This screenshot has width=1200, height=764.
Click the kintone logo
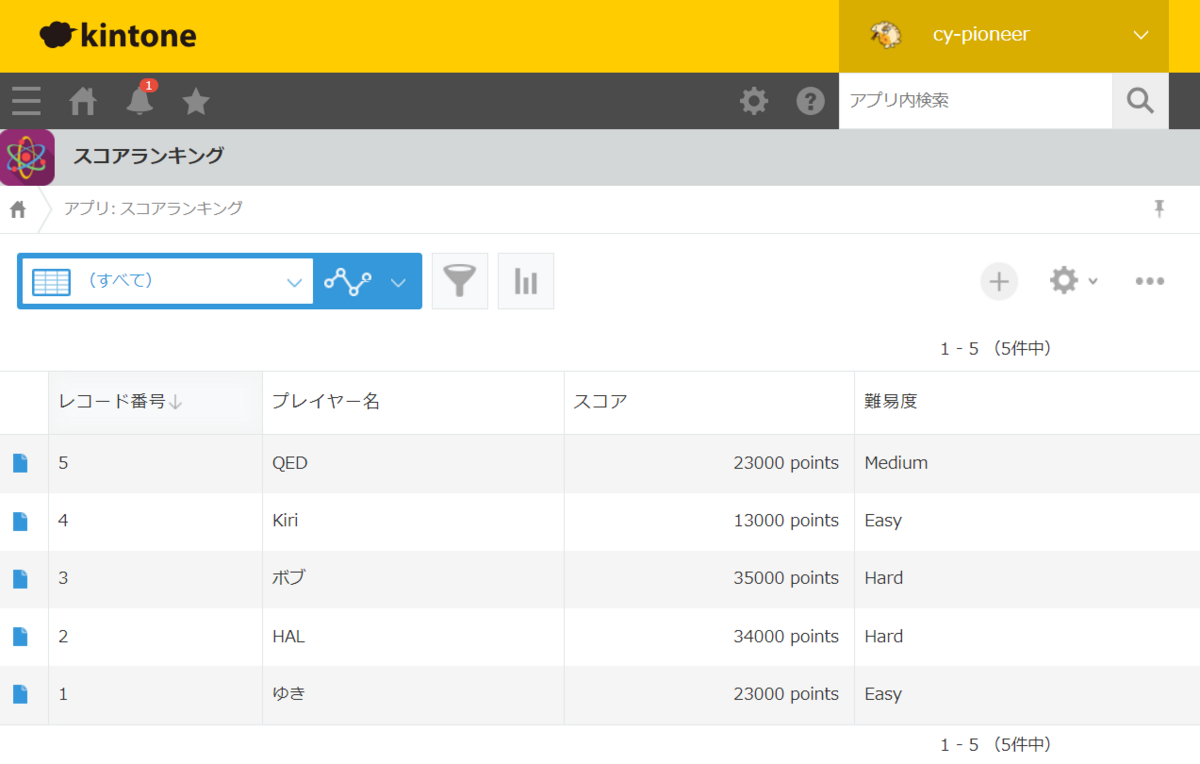click(118, 36)
